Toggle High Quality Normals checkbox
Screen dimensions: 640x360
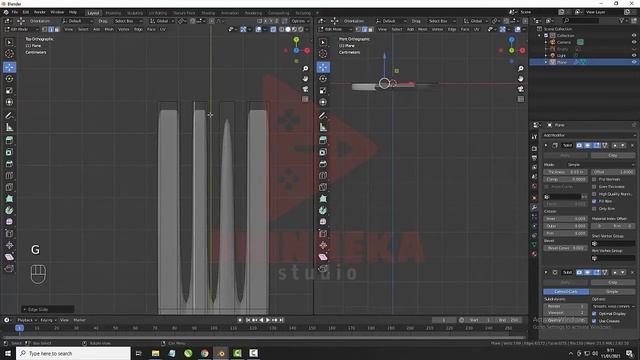[x=594, y=194]
